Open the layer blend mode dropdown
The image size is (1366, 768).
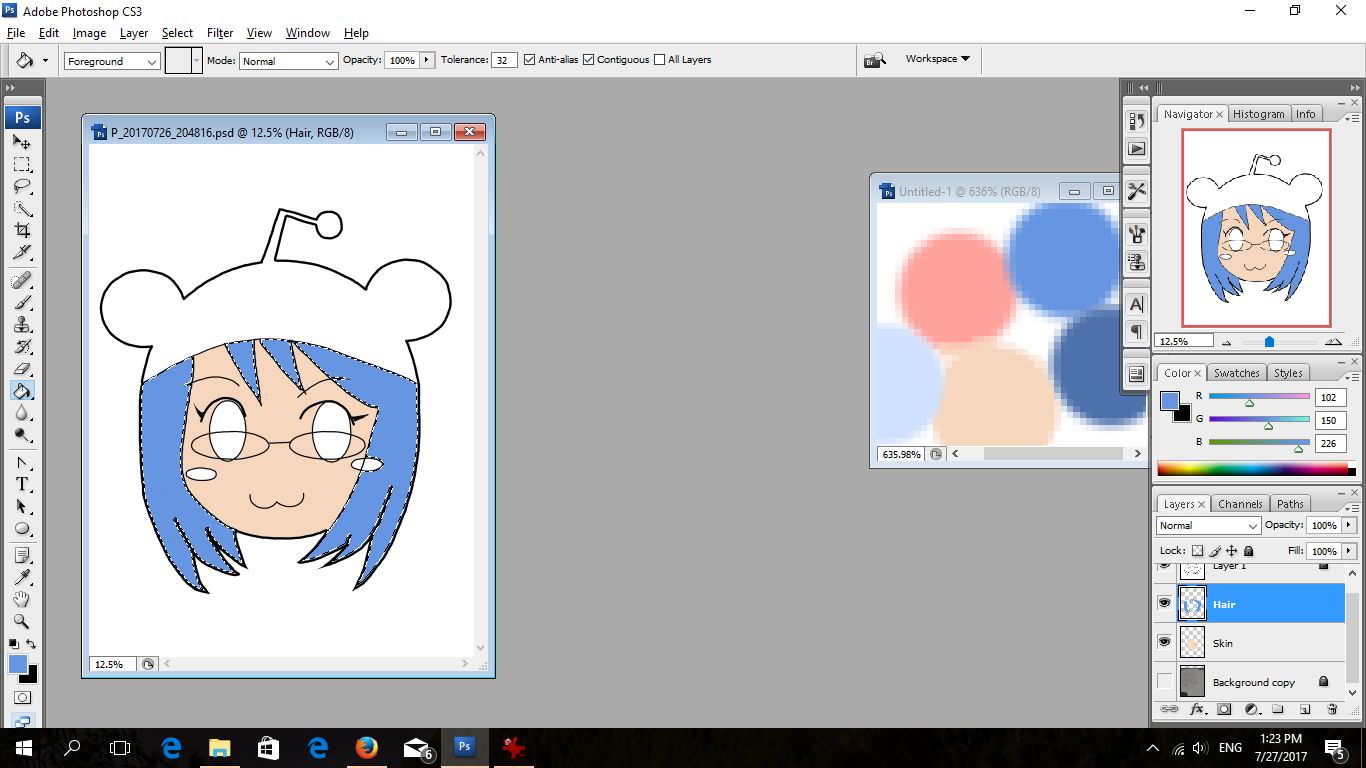1208,525
